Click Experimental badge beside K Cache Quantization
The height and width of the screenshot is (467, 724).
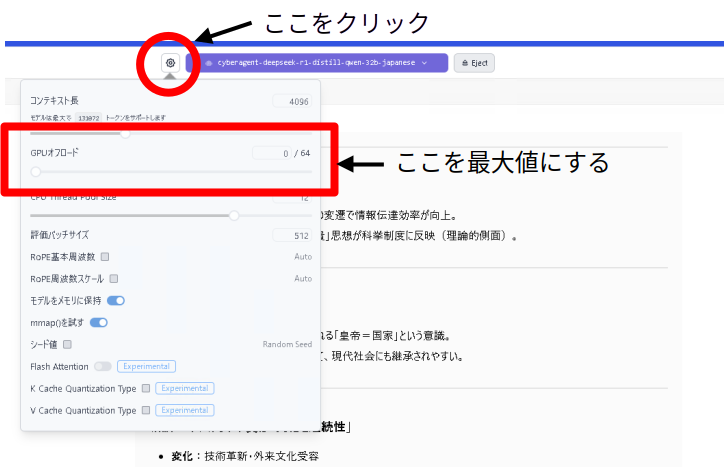(x=185, y=388)
